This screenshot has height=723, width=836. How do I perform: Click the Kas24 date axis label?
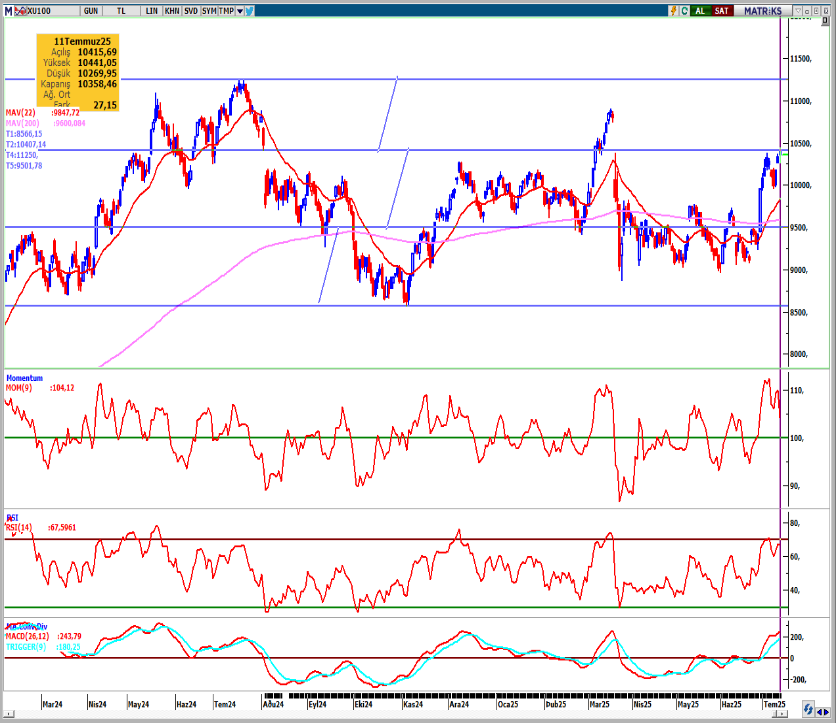click(x=413, y=704)
